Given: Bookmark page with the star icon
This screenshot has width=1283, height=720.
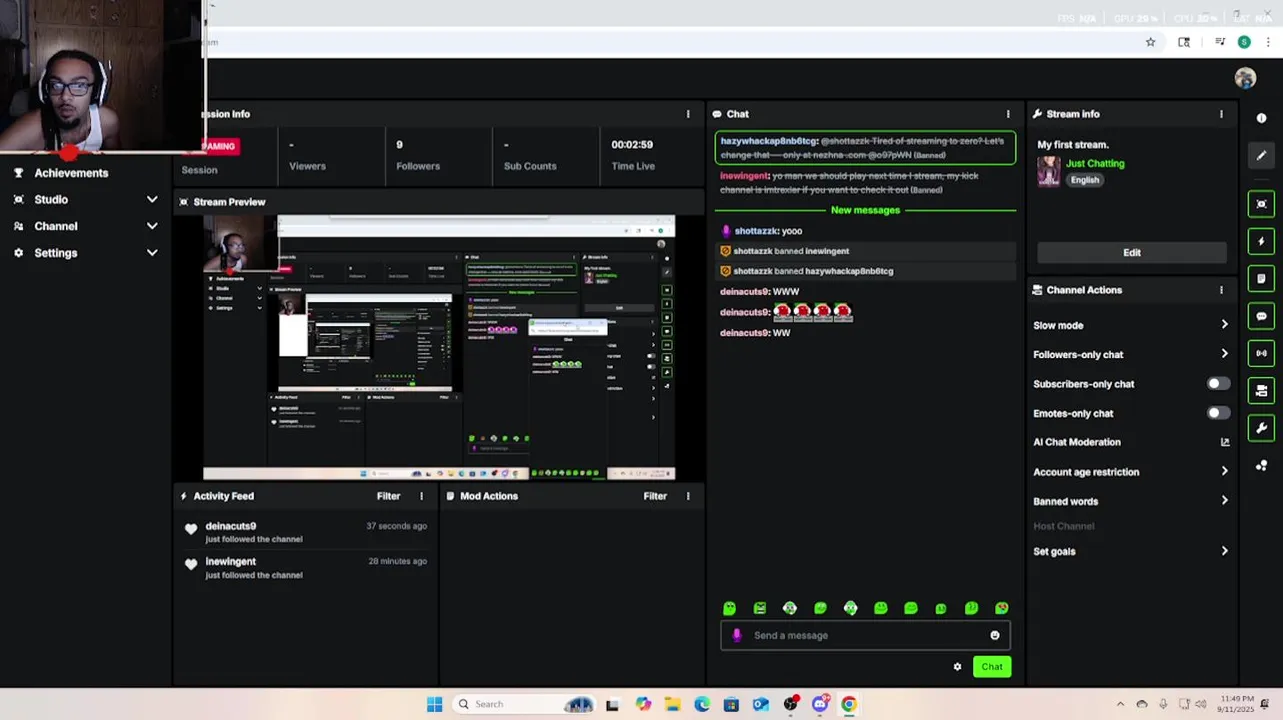Looking at the screenshot, I should click(1150, 42).
